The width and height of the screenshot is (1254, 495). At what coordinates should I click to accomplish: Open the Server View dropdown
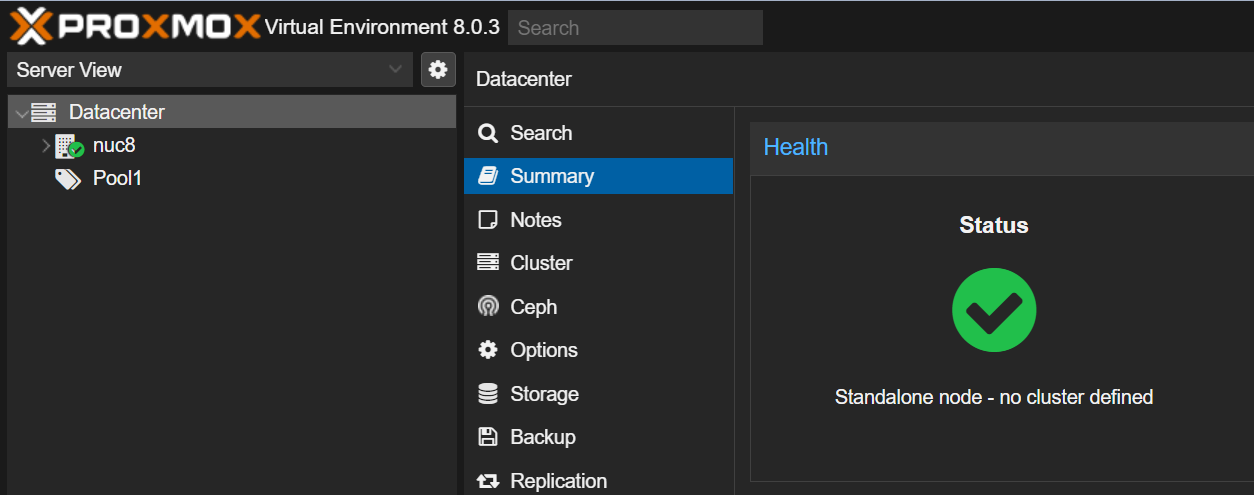point(210,70)
